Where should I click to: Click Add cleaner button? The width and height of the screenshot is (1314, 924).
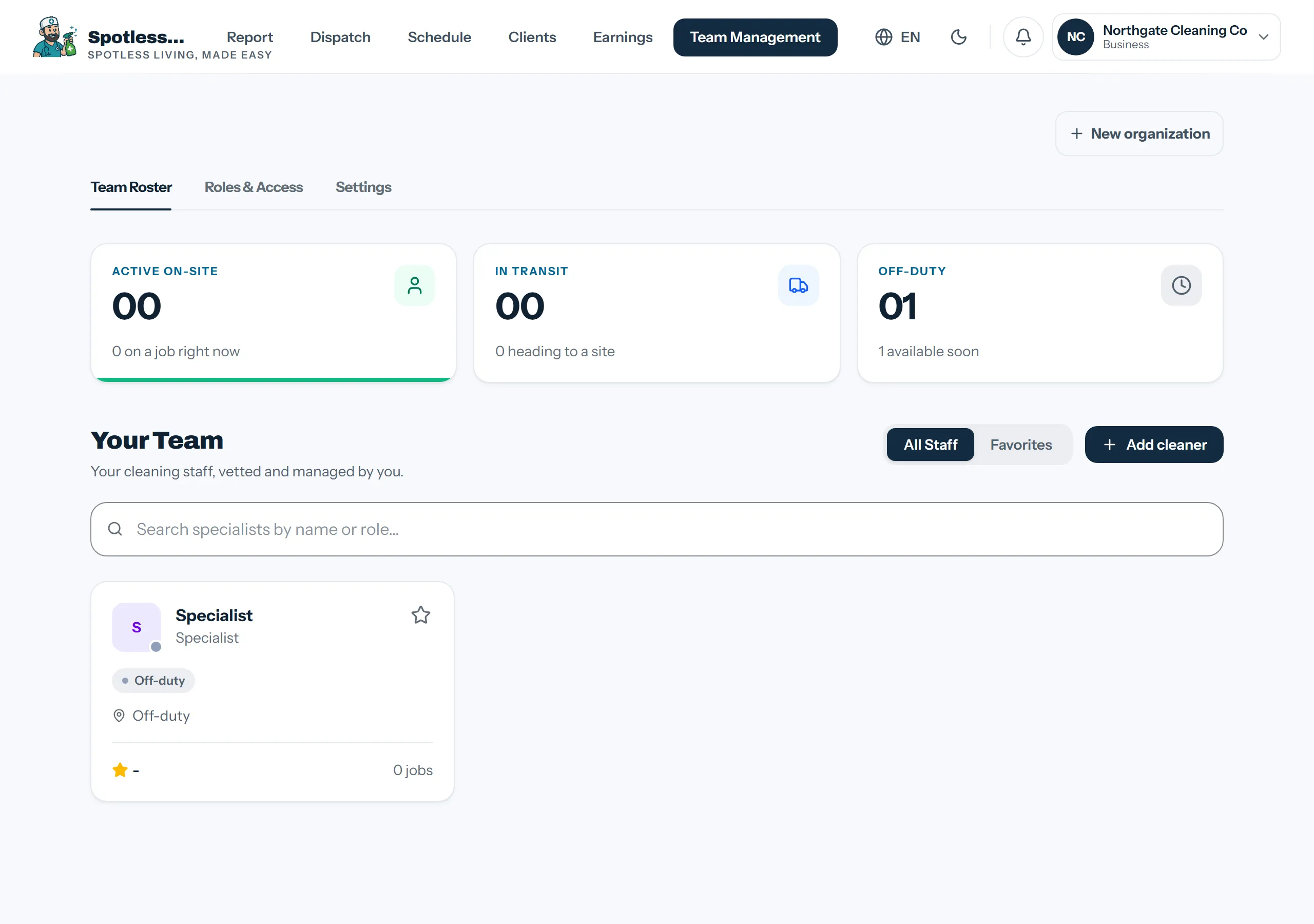pyautogui.click(x=1154, y=444)
